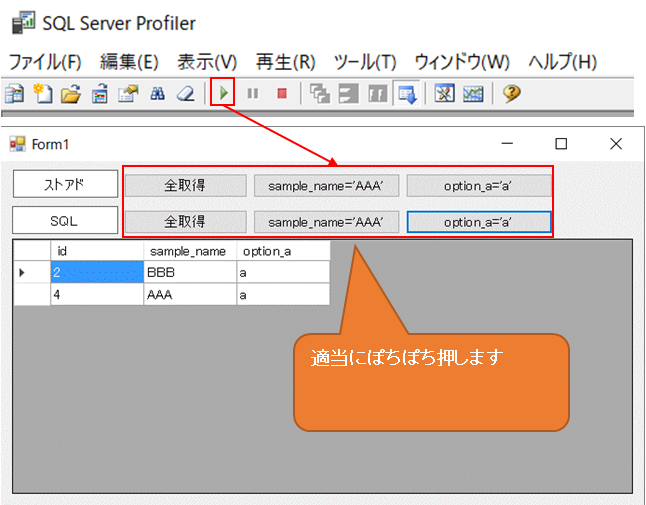Select the id cell with value 4
The height and width of the screenshot is (505, 646).
(x=97, y=294)
